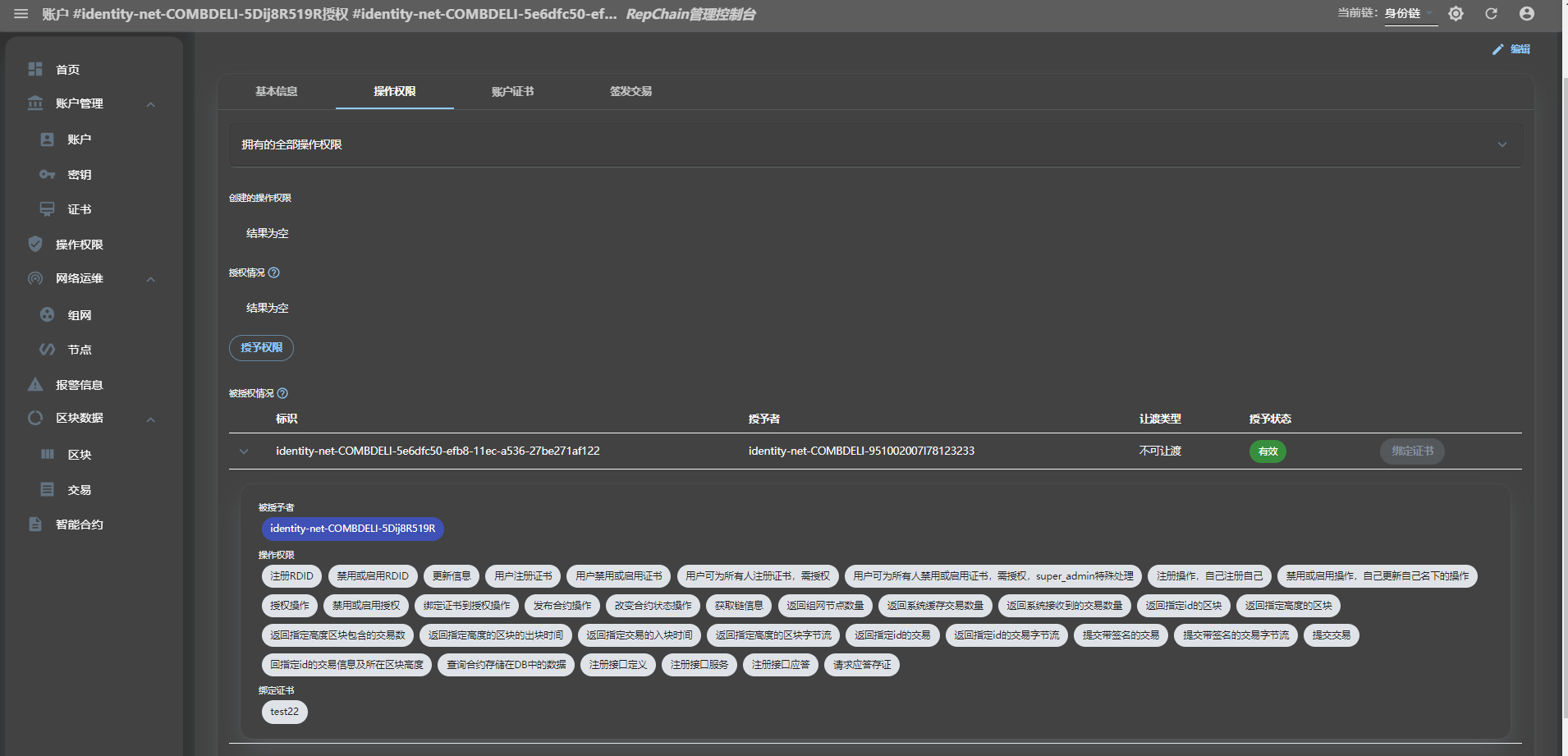
Task: Click the 账户管理 bank icon
Action: point(35,103)
